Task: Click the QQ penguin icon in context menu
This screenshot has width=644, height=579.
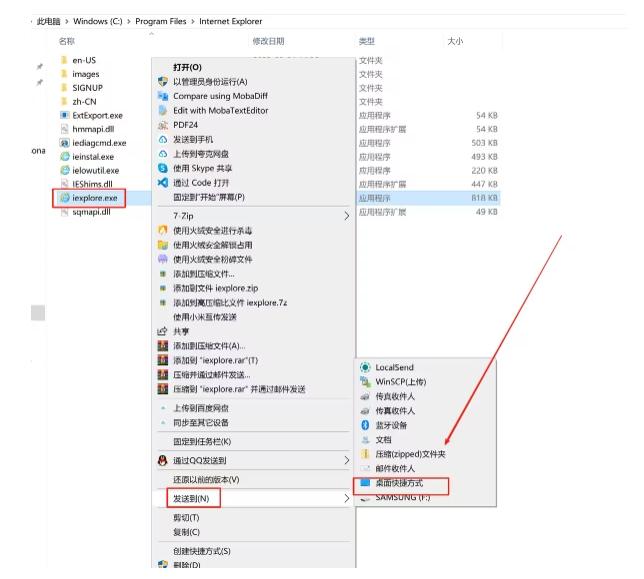Action: (163, 461)
